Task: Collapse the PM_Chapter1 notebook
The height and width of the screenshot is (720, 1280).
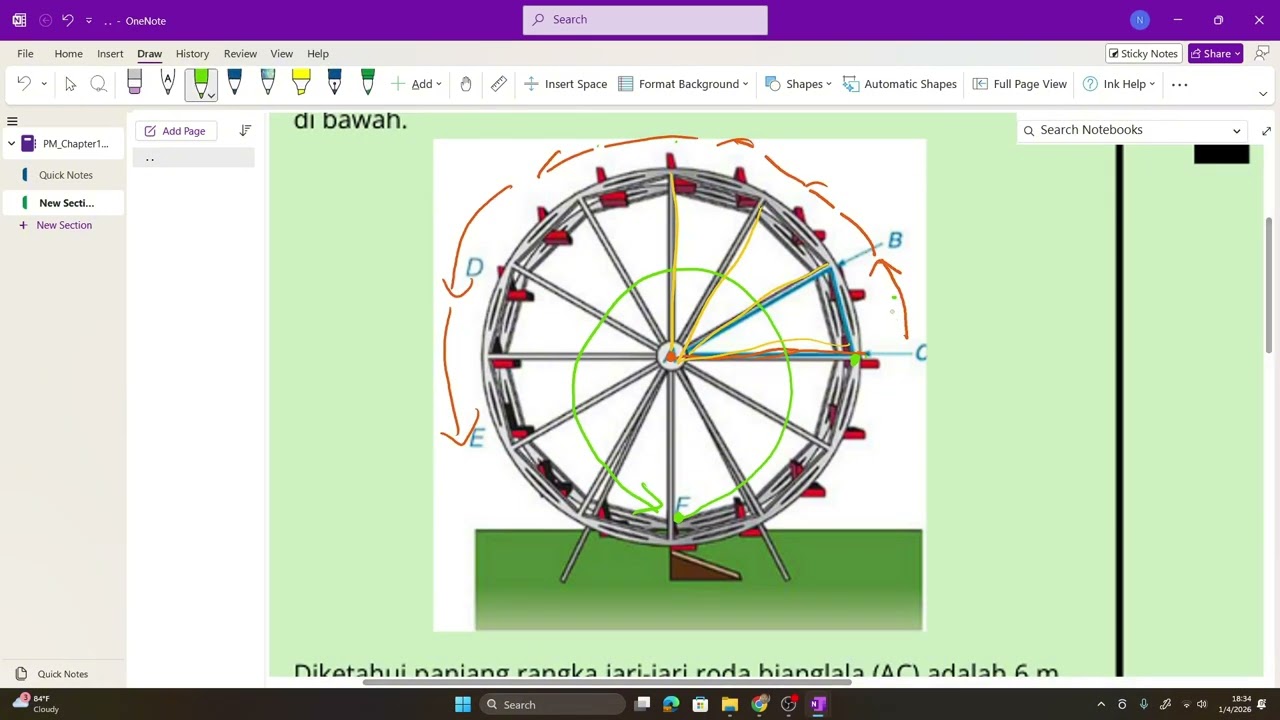Action: pos(11,144)
